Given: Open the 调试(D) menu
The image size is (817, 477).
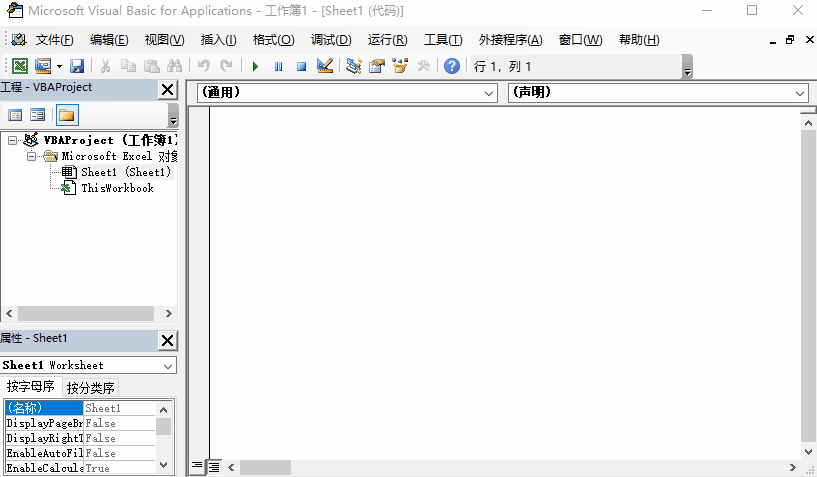Looking at the screenshot, I should (x=331, y=40).
